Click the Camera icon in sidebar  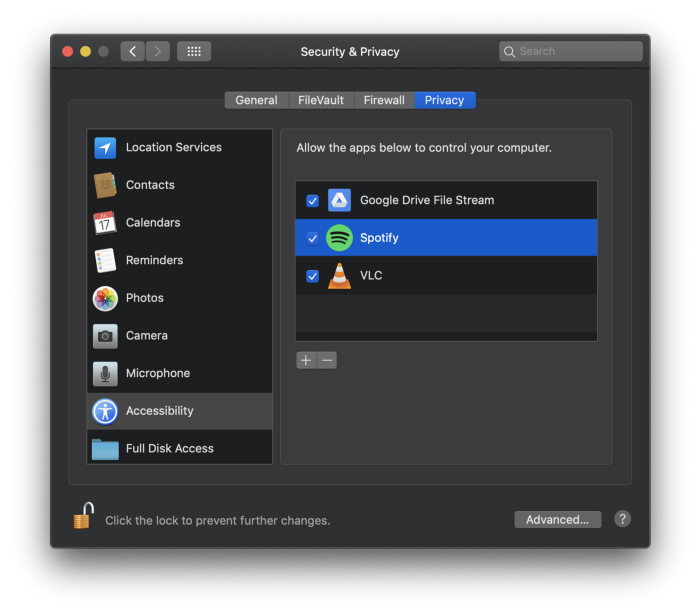(x=105, y=336)
